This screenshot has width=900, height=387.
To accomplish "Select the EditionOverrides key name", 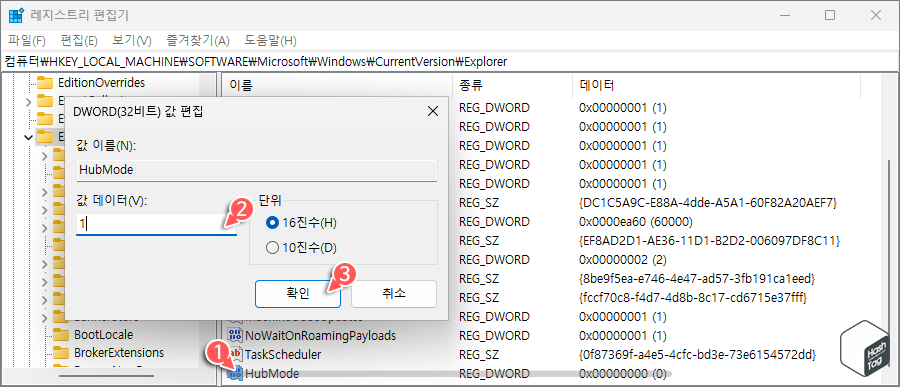I will click(102, 83).
